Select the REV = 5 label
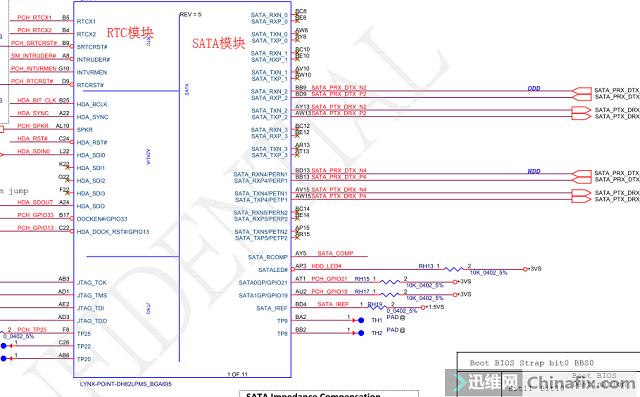 tap(191, 14)
